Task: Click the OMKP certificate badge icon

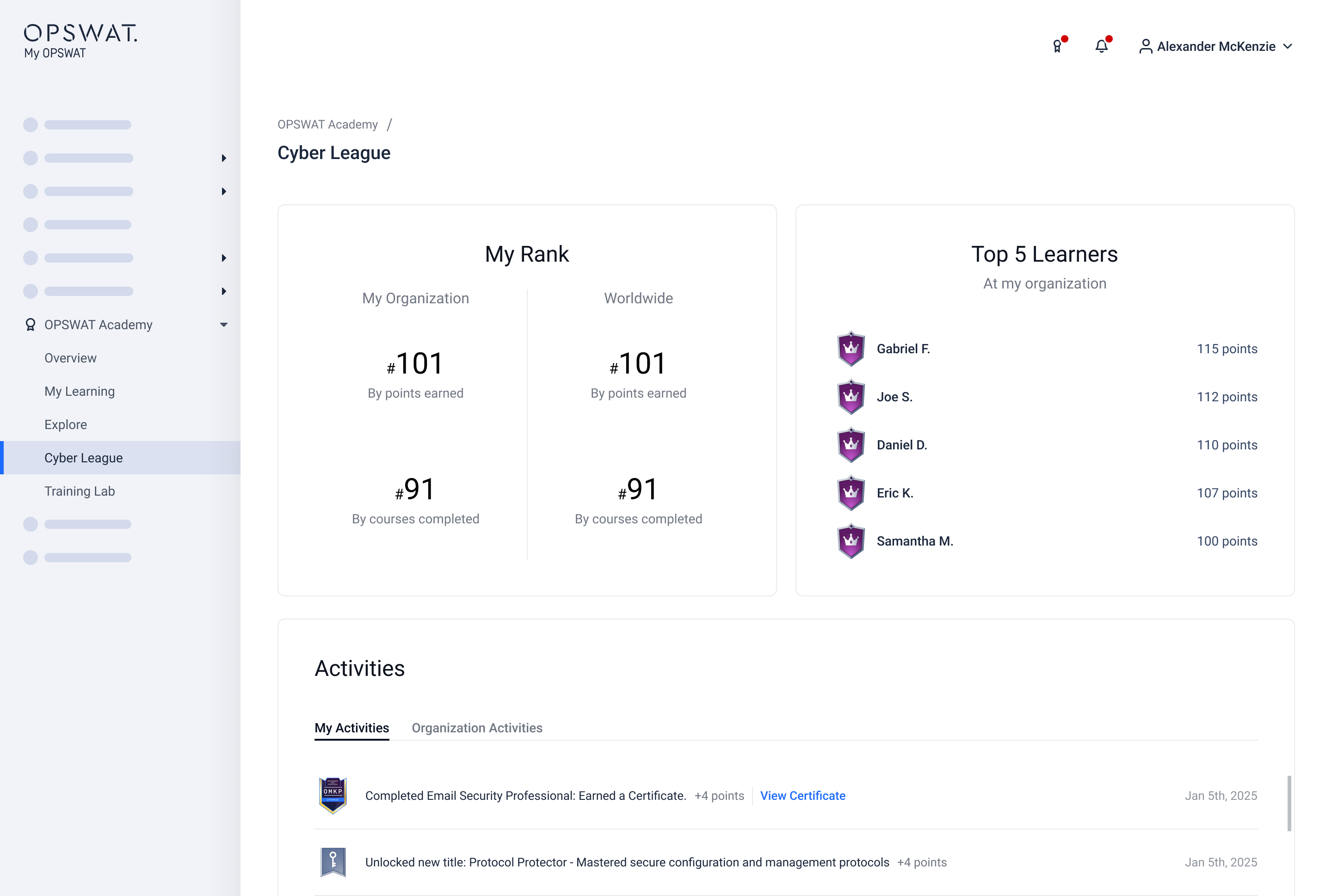Action: [333, 795]
